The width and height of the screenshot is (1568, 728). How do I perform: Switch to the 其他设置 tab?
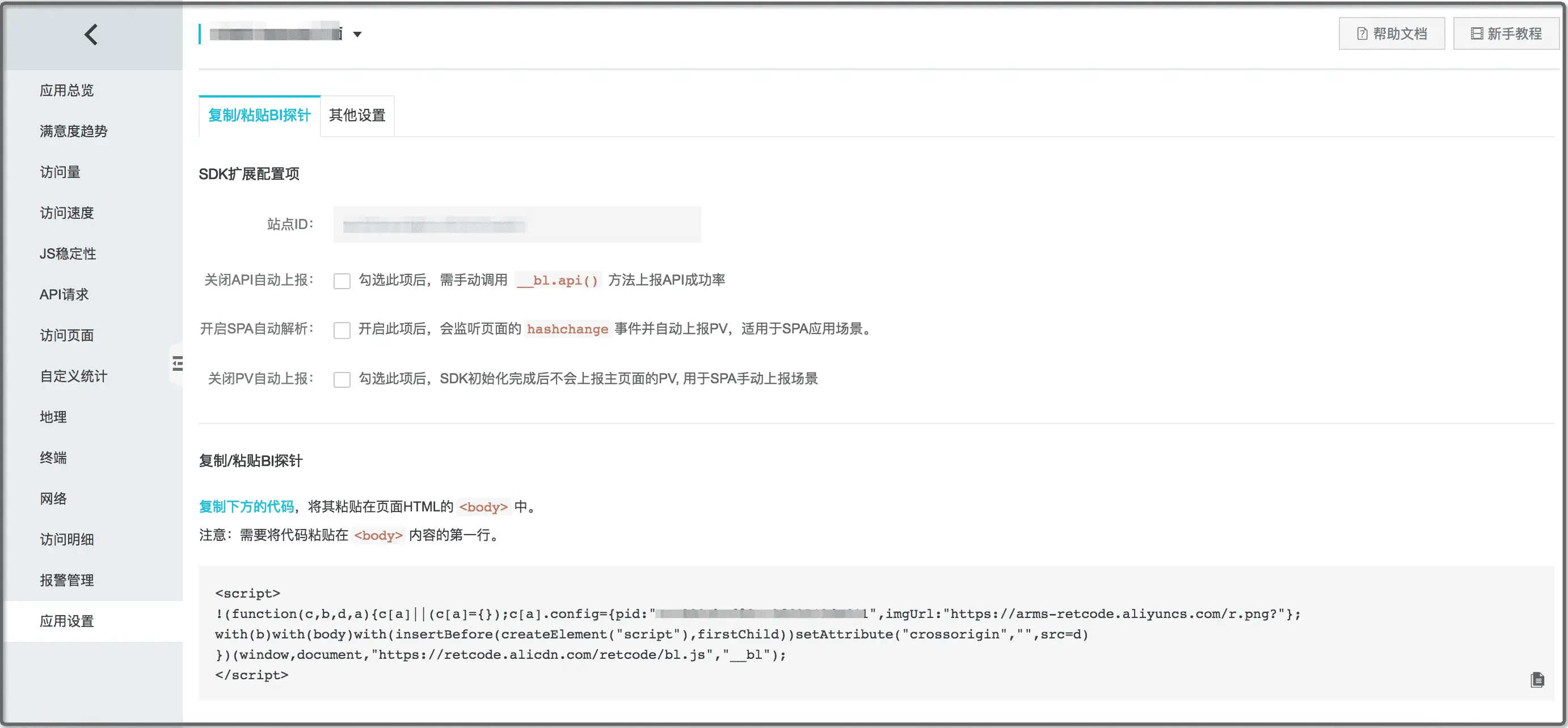click(x=357, y=116)
